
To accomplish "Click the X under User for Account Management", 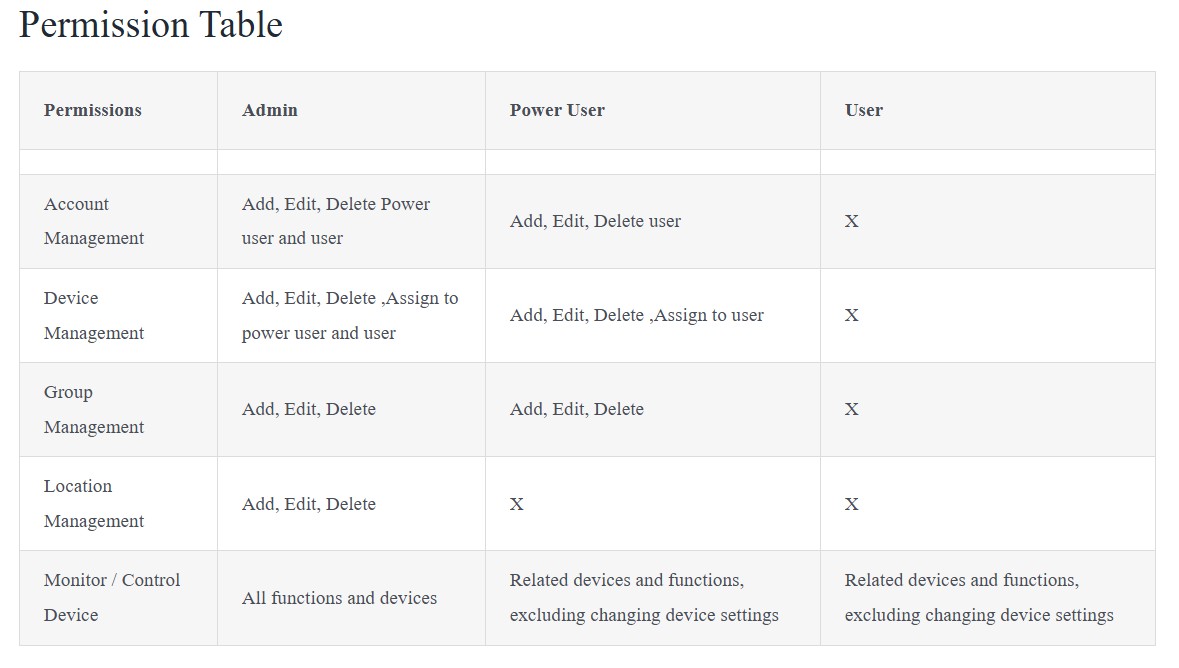I will (x=851, y=221).
